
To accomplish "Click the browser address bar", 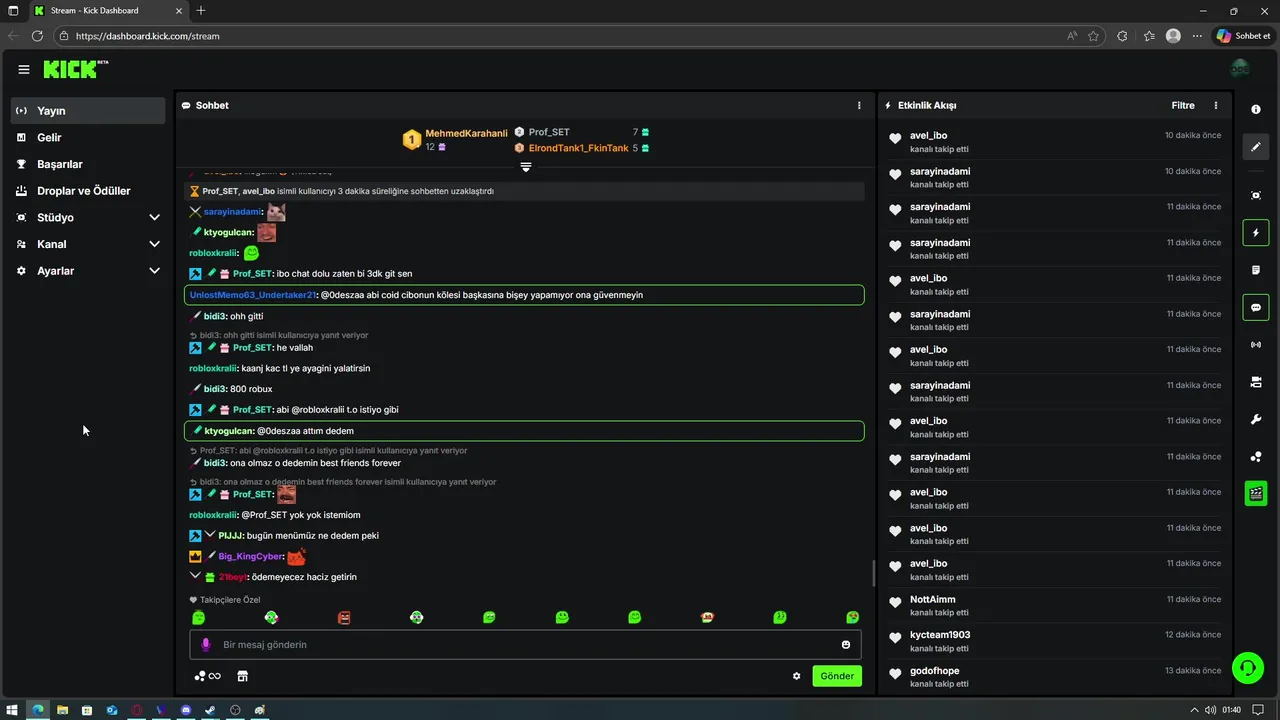I will 560,36.
